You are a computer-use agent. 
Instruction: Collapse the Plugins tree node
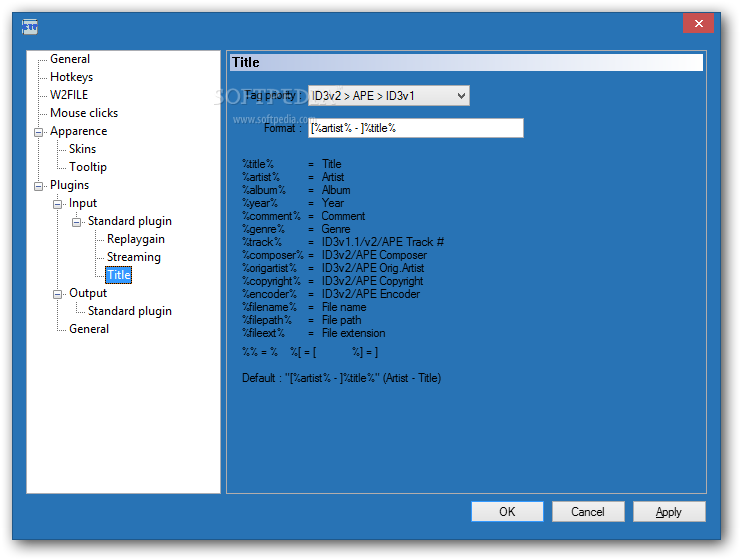tap(39, 186)
